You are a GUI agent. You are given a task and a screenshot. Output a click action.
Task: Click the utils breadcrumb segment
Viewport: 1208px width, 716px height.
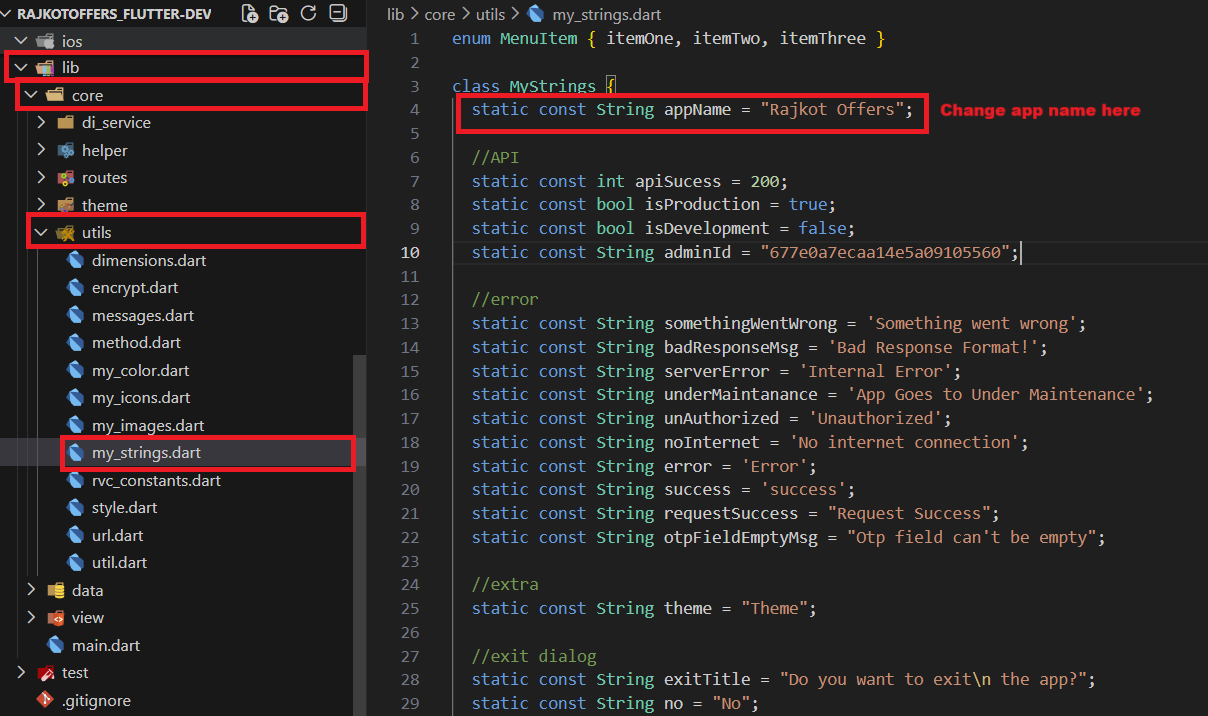point(493,15)
